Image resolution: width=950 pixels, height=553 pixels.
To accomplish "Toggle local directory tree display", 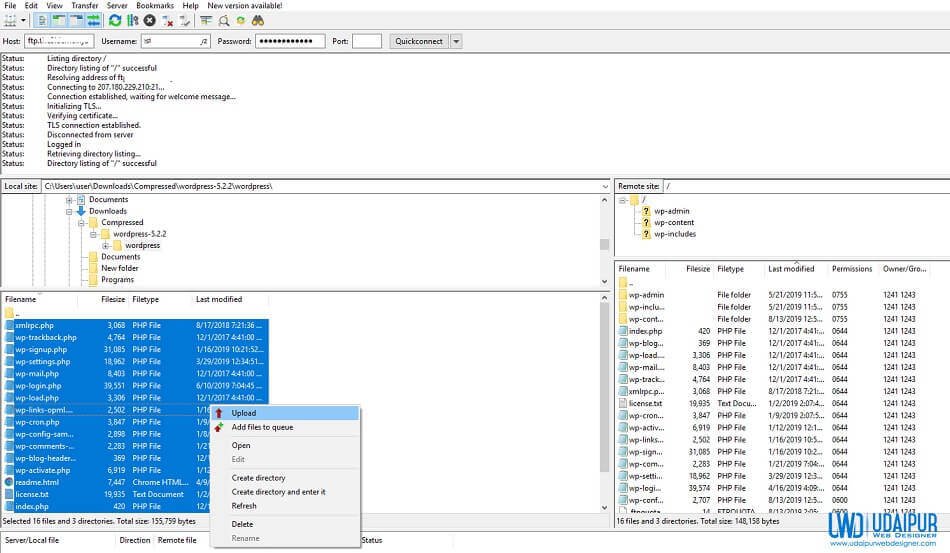I will 59,21.
